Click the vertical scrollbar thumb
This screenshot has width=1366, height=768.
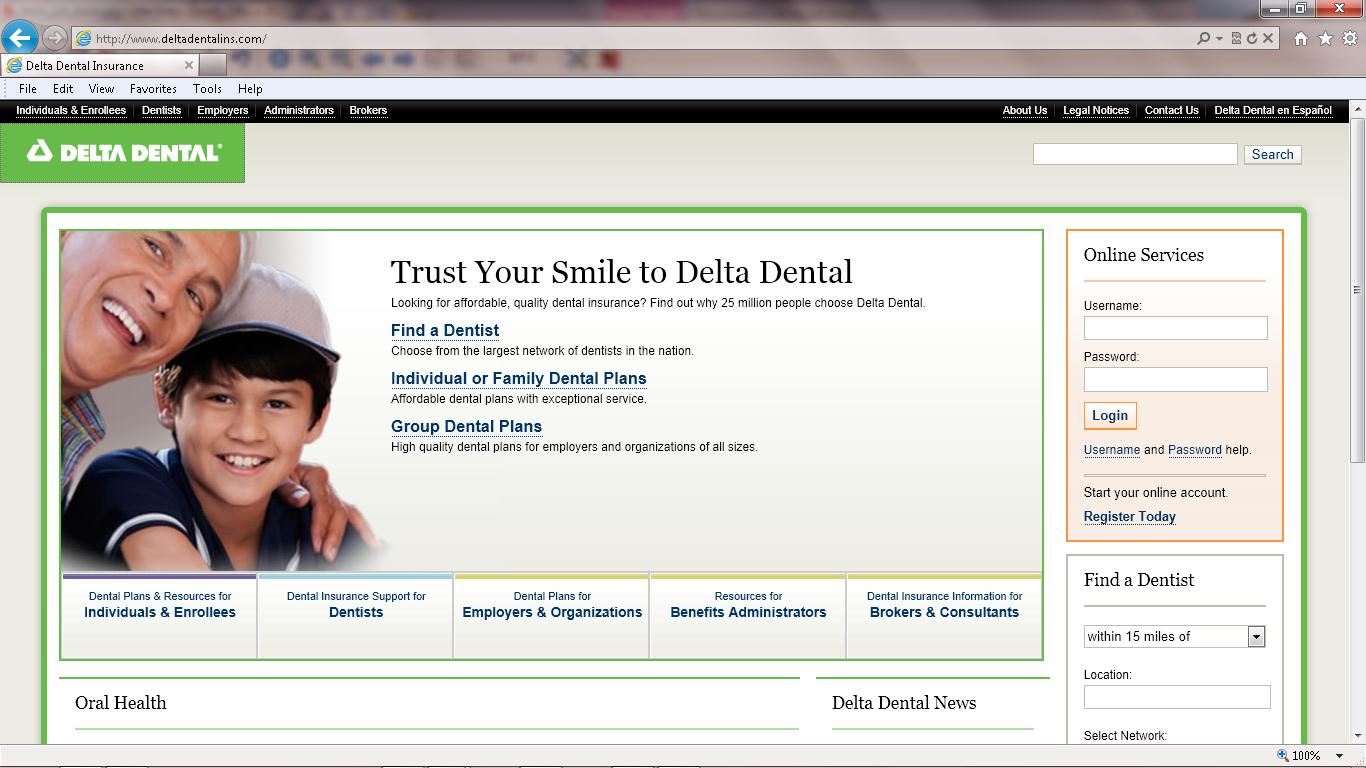(x=1357, y=290)
